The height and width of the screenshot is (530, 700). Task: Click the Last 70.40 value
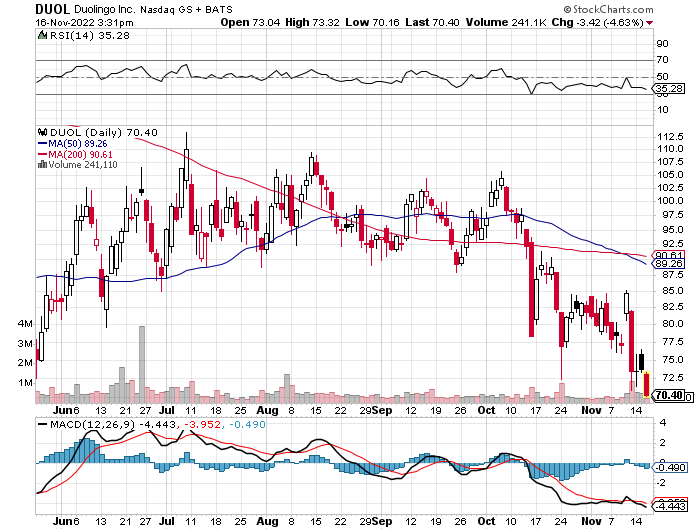(432, 22)
